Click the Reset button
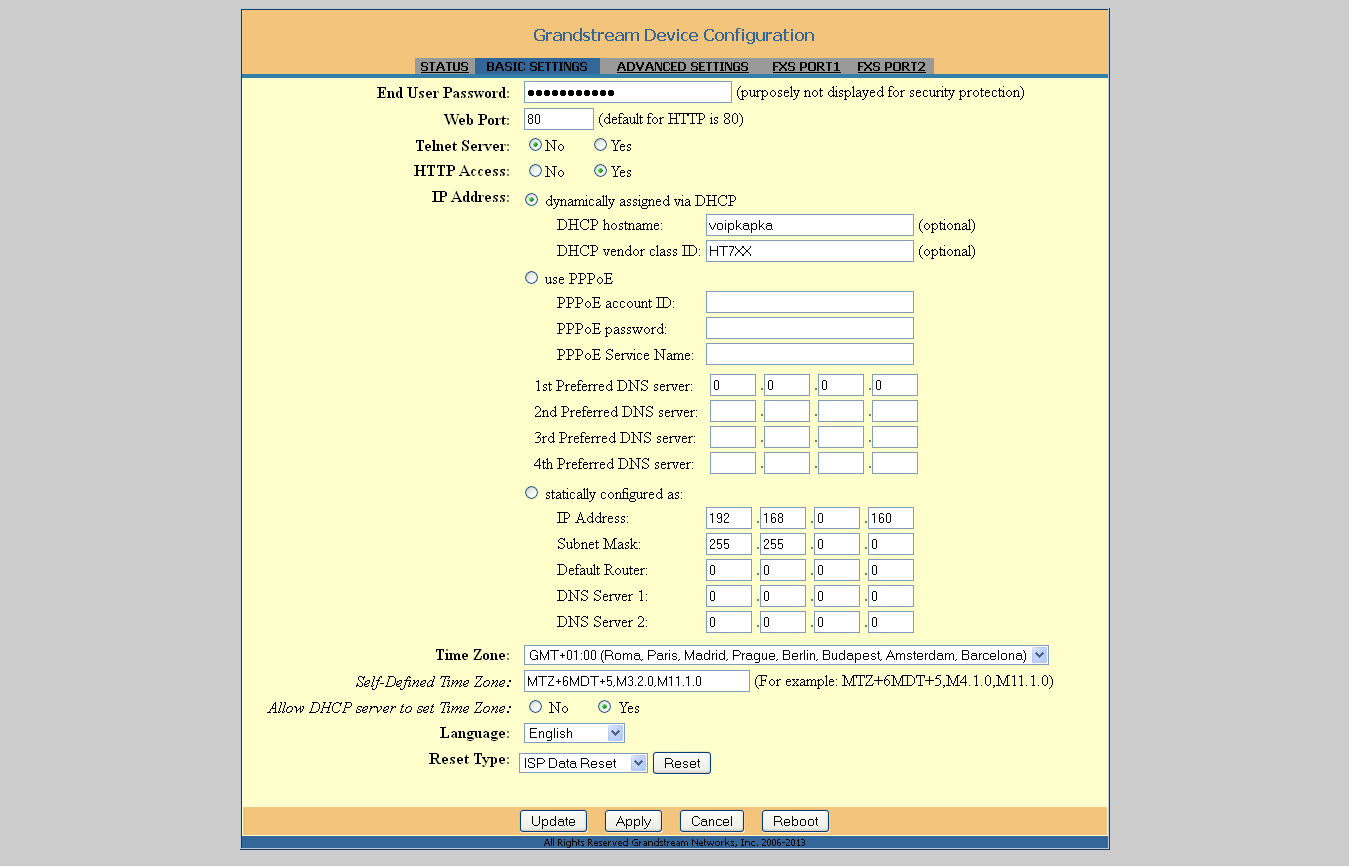This screenshot has width=1349, height=866. [x=682, y=763]
